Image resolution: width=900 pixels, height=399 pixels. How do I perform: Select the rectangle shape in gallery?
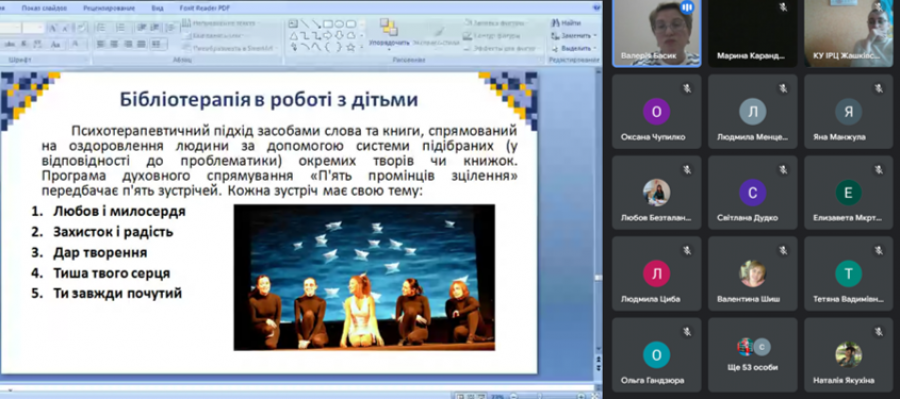tap(327, 24)
